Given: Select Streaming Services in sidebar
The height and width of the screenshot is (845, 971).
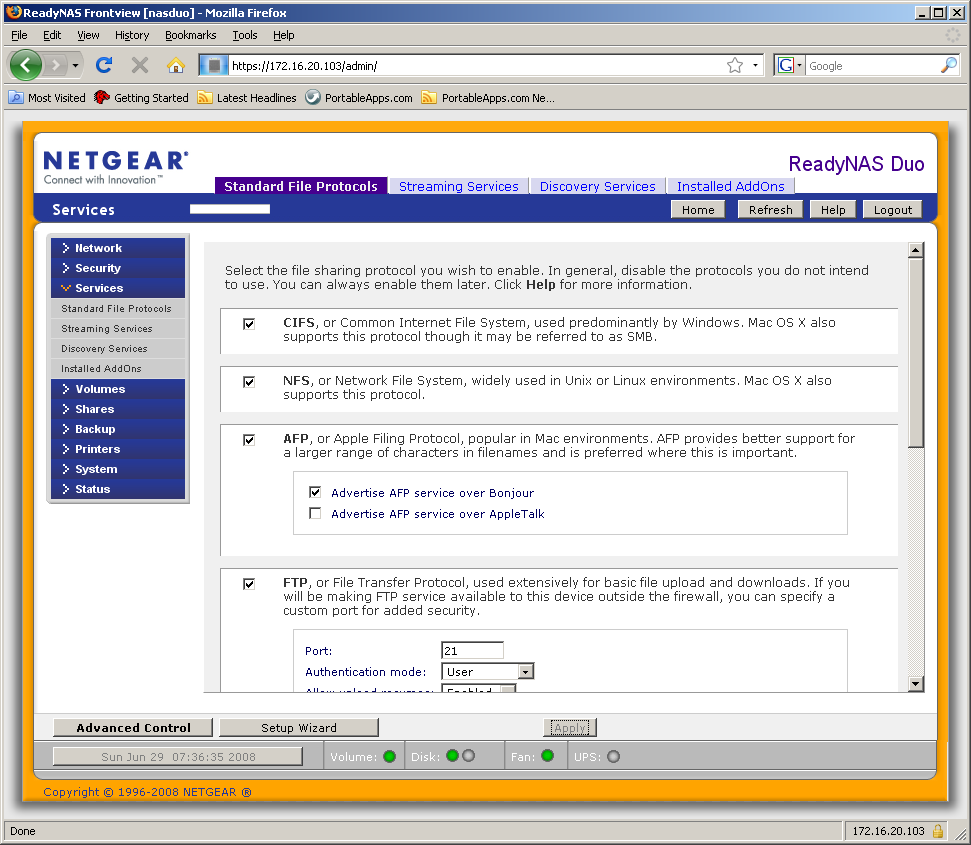Looking at the screenshot, I should 118,329.
